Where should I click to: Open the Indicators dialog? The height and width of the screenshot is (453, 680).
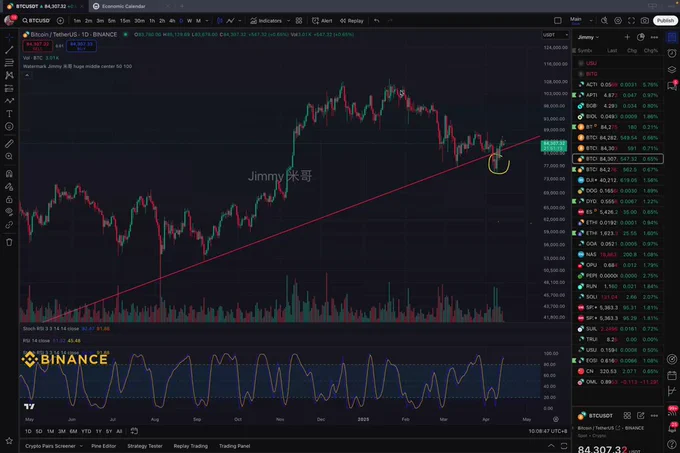(266, 20)
